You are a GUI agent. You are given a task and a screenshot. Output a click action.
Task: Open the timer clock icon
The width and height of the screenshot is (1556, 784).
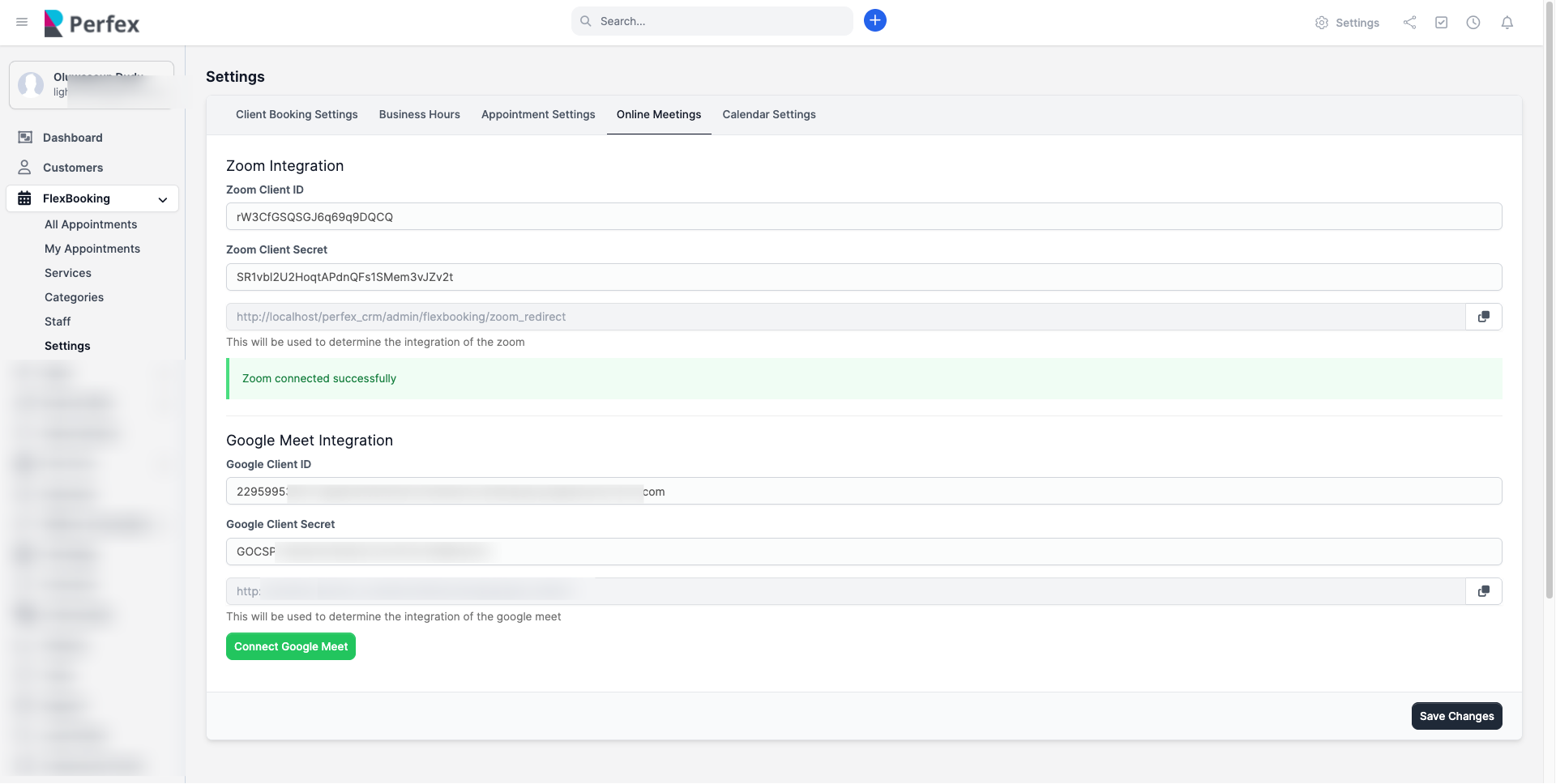(1473, 23)
